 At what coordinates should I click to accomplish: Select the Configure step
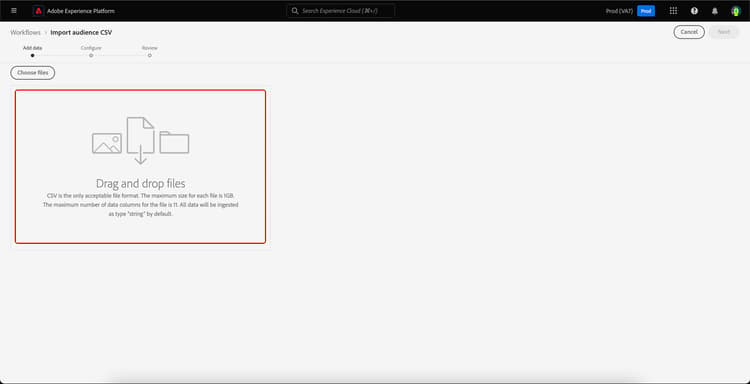tap(91, 51)
